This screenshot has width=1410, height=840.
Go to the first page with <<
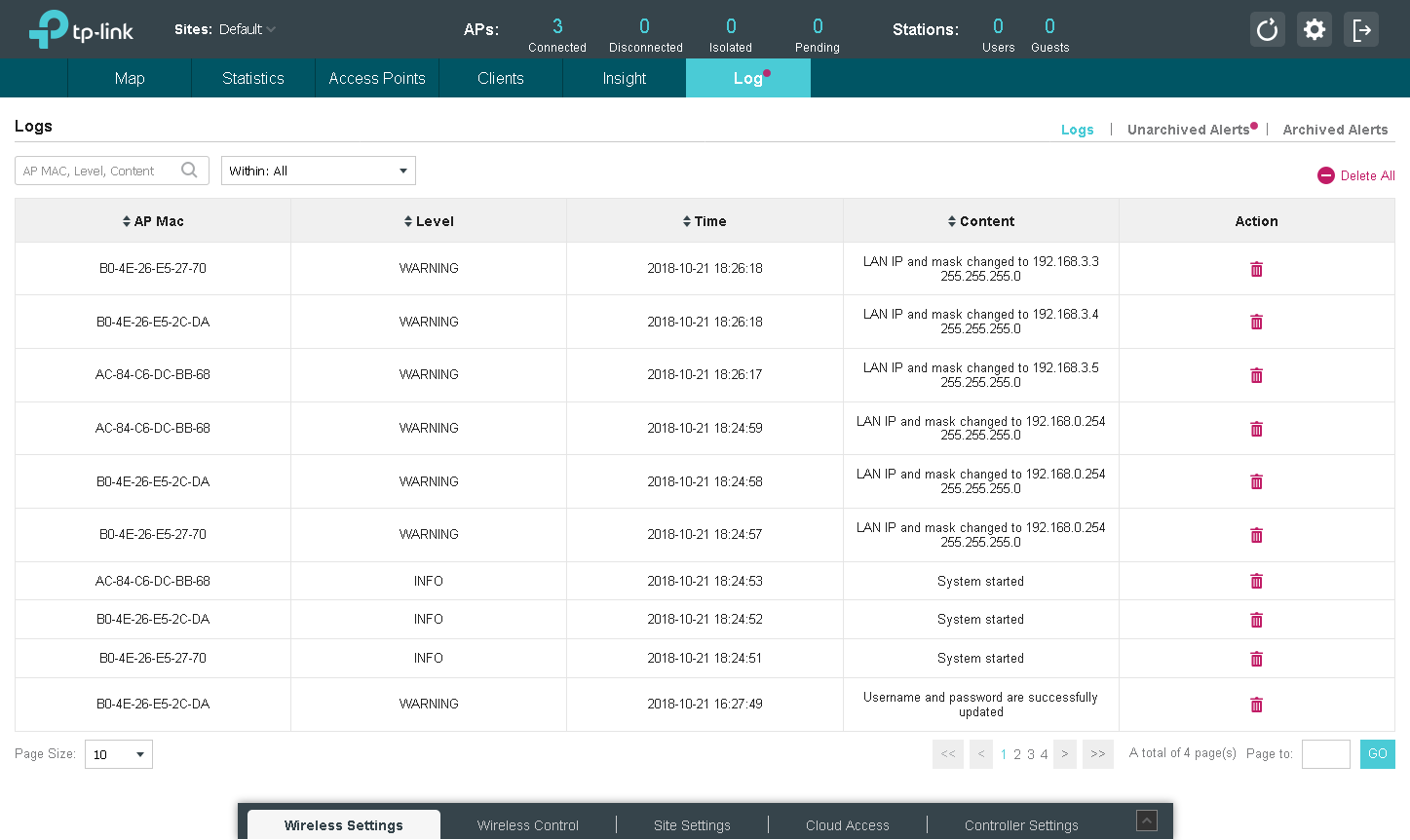[x=948, y=754]
